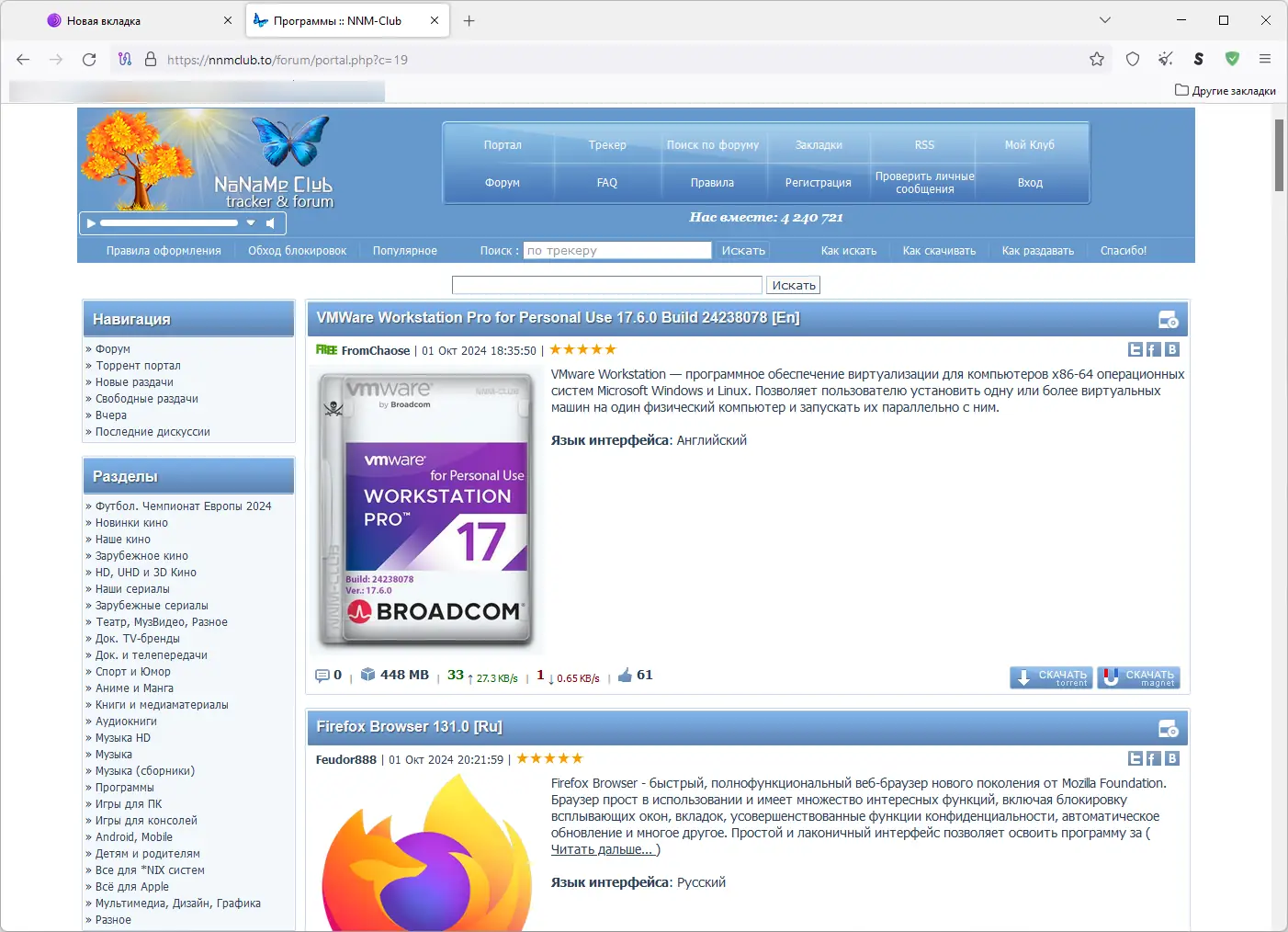Click the thumbs-up icon with 61 likes
Image resolution: width=1288 pixels, height=932 pixels.
click(x=626, y=676)
